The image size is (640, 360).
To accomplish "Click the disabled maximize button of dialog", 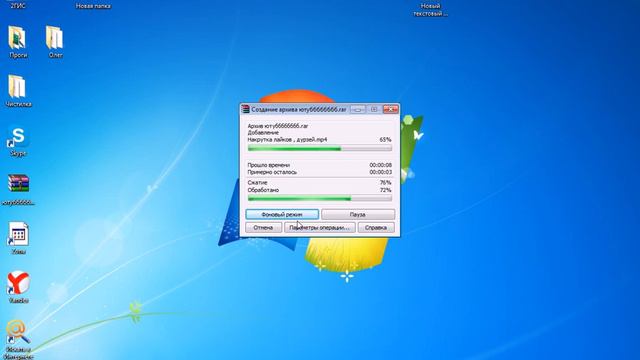I will 374,109.
